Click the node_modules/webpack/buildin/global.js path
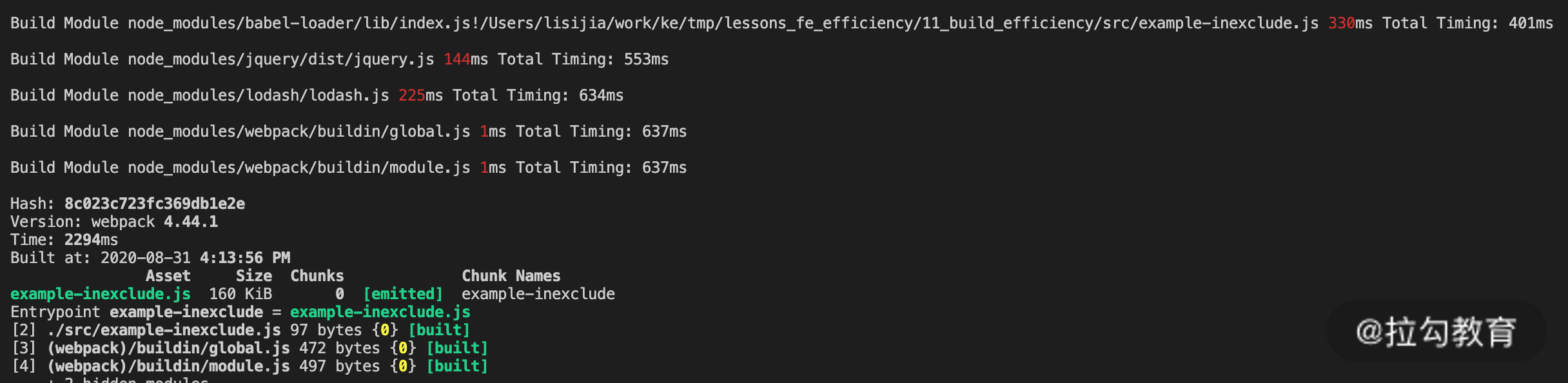This screenshot has width=1568, height=383. 299,132
